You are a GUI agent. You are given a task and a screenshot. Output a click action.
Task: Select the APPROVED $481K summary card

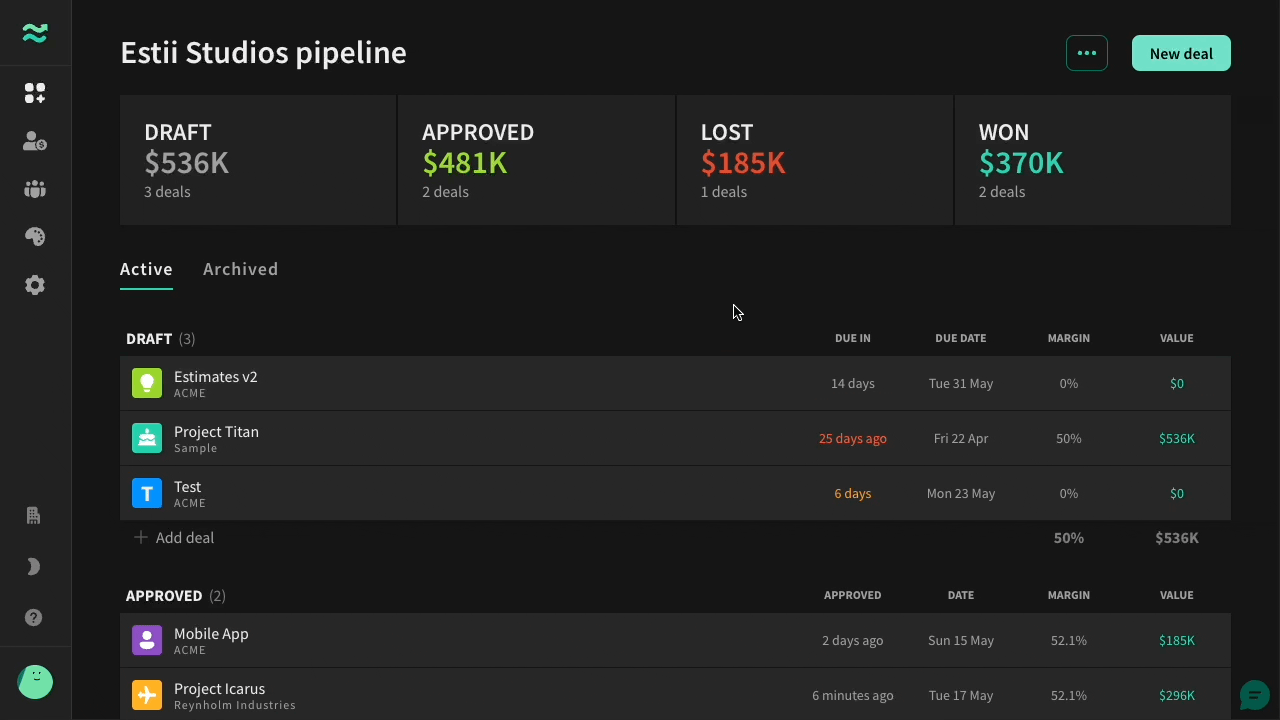[537, 160]
